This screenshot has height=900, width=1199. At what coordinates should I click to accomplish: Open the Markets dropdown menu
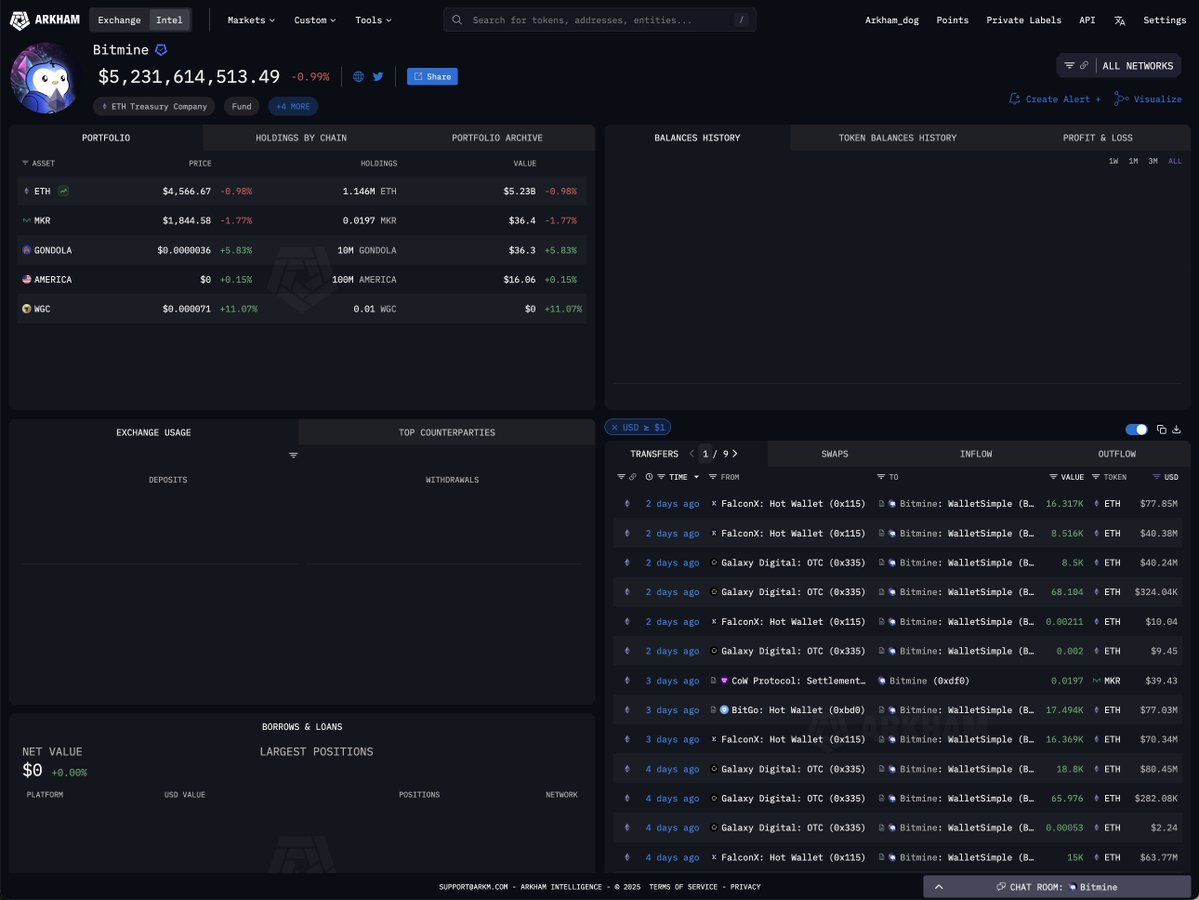click(251, 20)
